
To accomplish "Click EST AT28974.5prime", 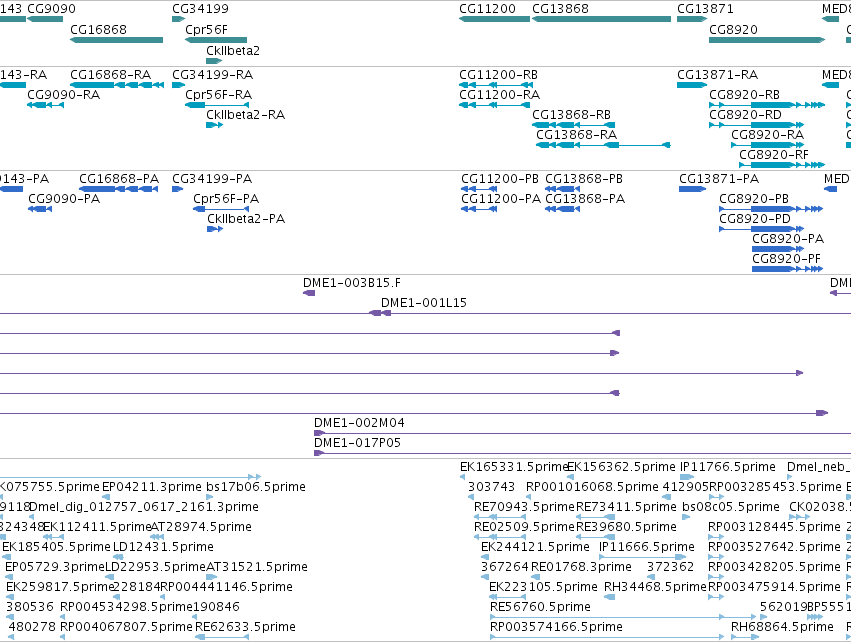I will 201,527.
